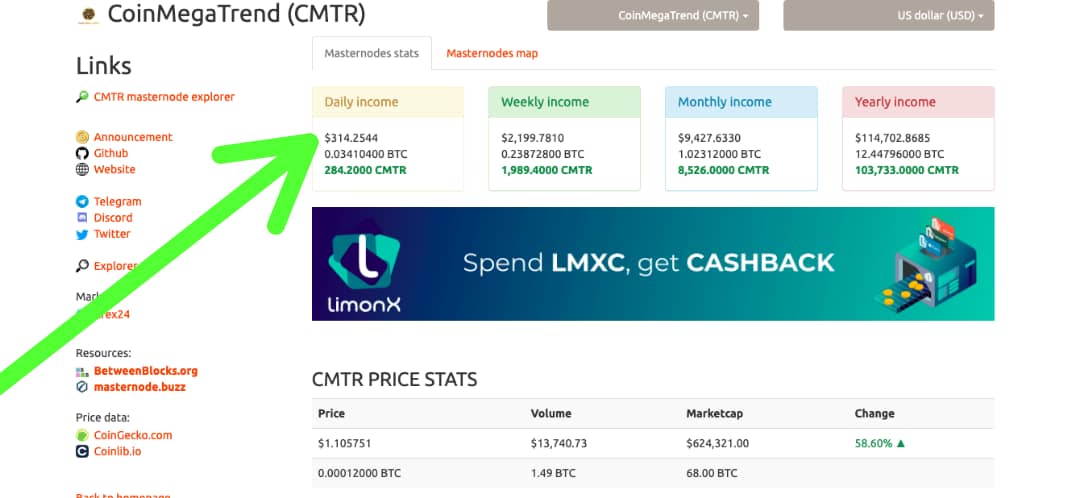Click the CoinMegaTrend coin logo icon
The height and width of the screenshot is (498, 1080).
click(87, 16)
